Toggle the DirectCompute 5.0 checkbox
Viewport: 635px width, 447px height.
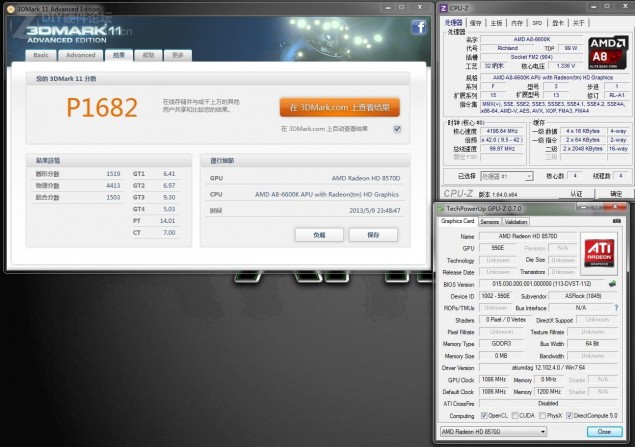(569, 415)
